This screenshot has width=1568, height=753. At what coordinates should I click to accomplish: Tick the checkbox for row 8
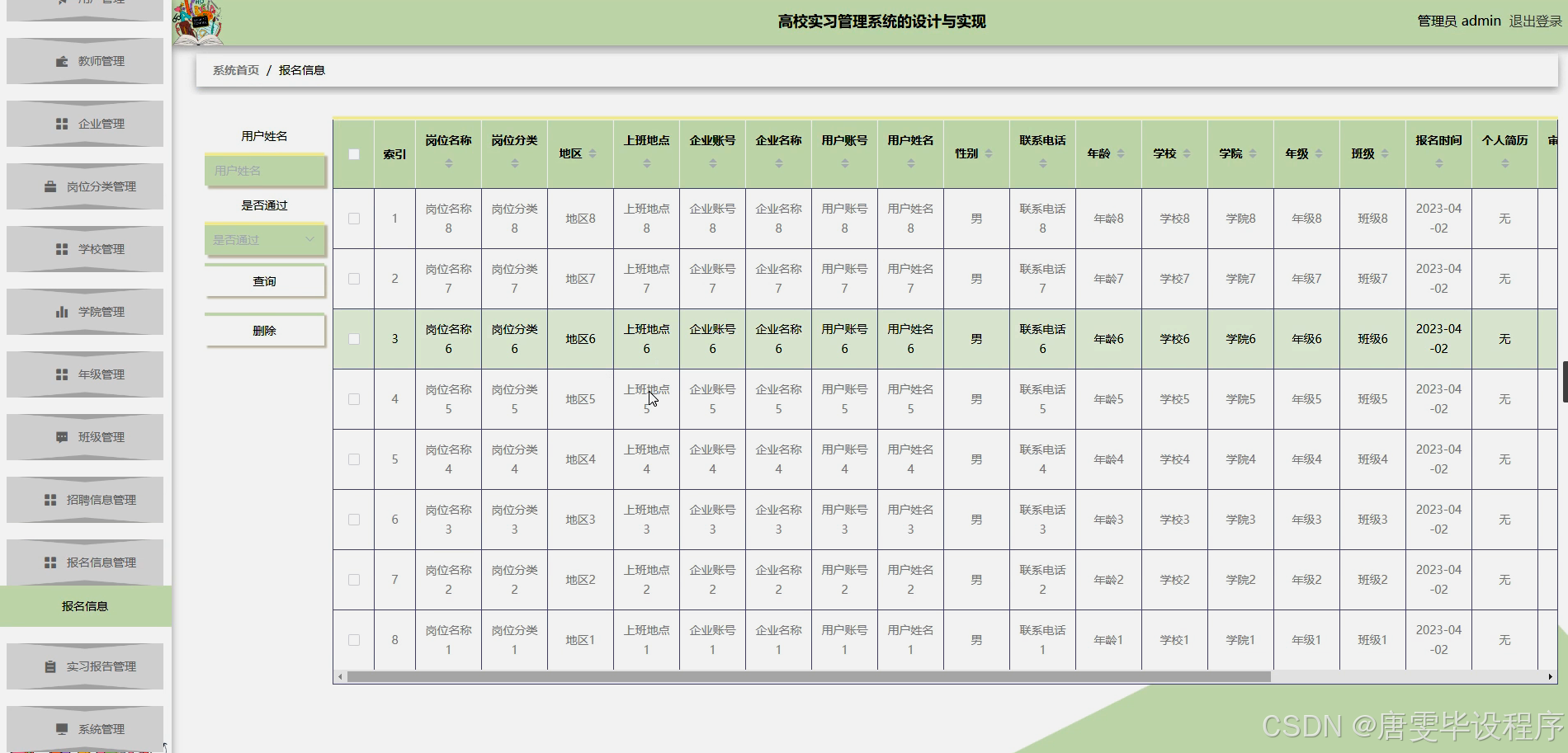click(354, 639)
